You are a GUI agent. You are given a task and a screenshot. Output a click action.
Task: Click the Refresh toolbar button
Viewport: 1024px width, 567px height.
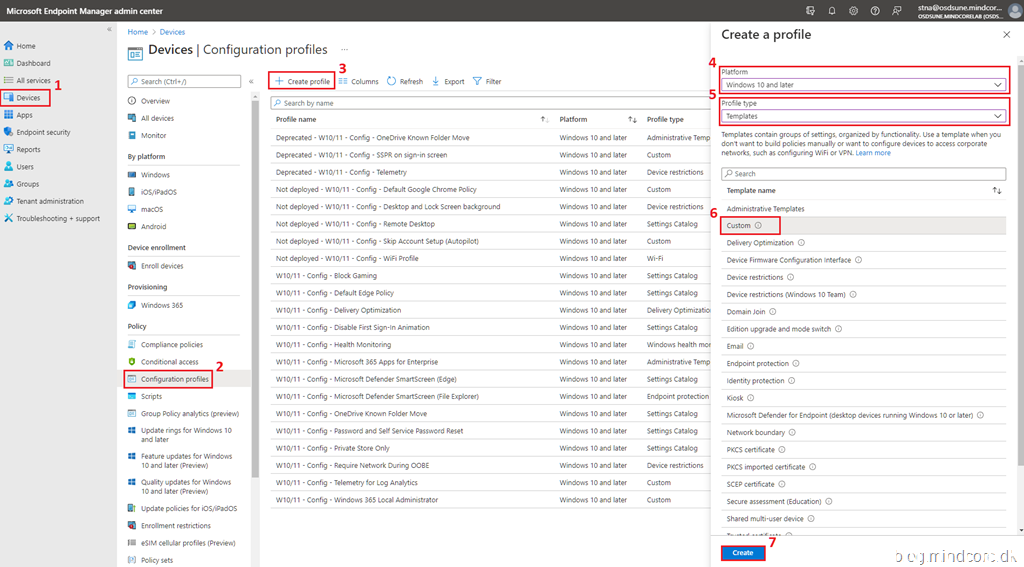(405, 82)
